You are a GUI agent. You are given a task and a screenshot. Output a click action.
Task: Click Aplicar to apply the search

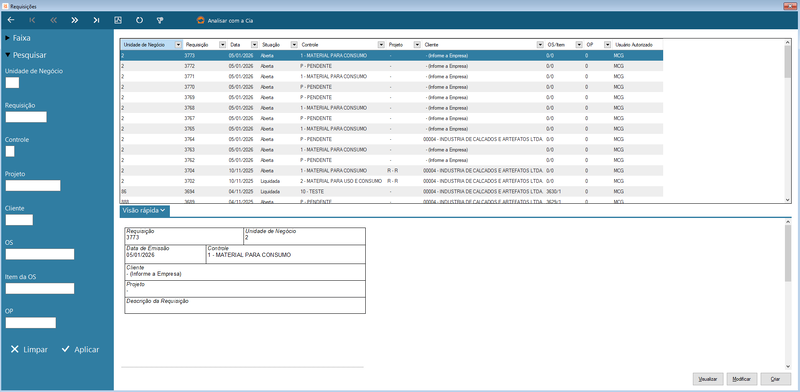[x=80, y=350]
